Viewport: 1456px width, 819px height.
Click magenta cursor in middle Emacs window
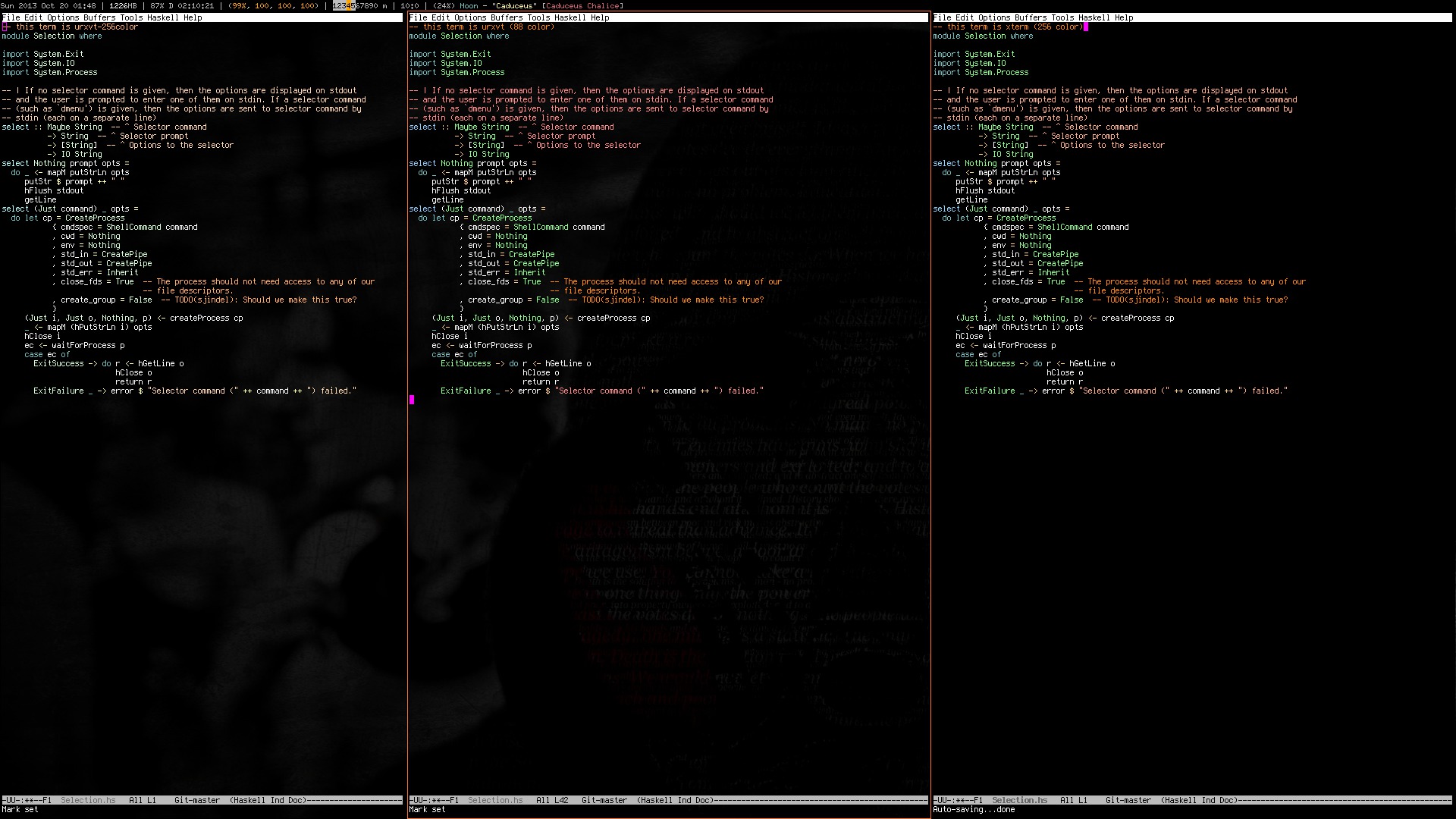coord(412,400)
